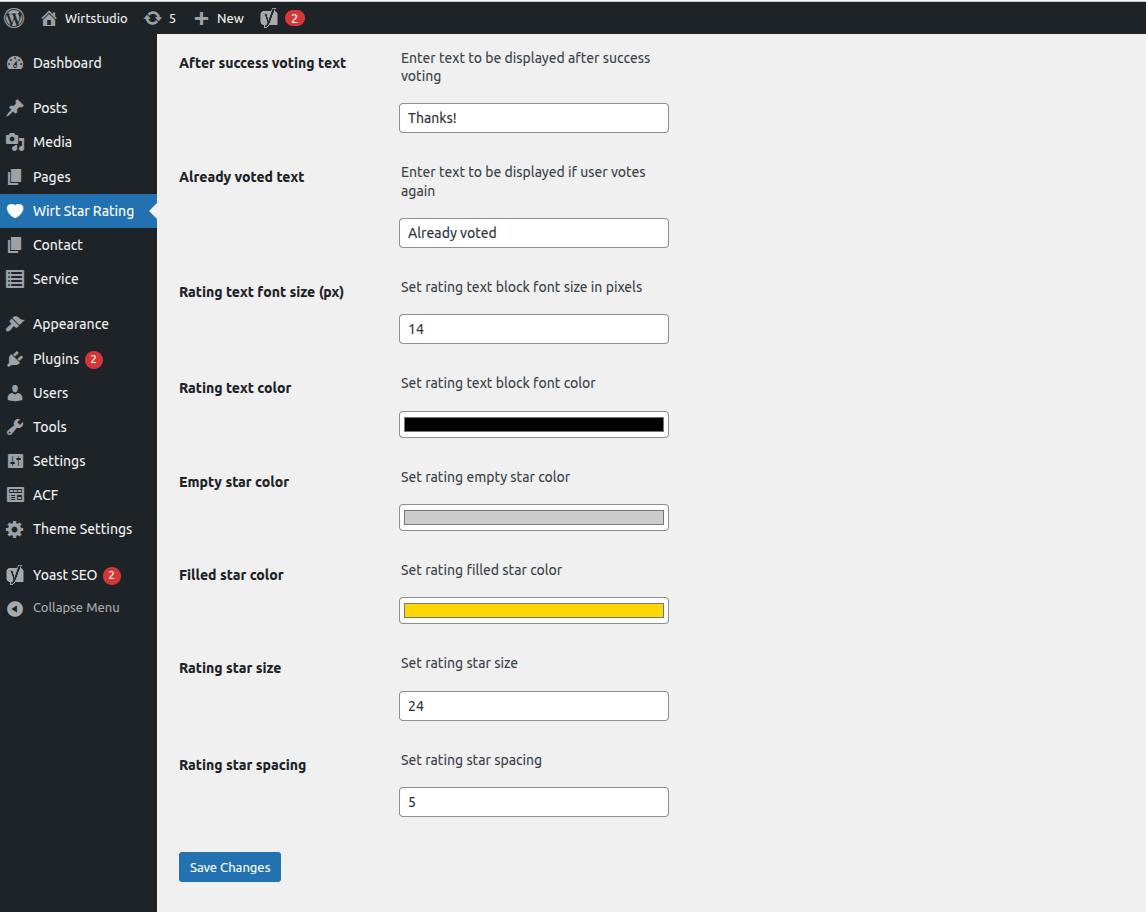The height and width of the screenshot is (912, 1146).
Task: Open the Tools wrench icon
Action: (x=16, y=426)
